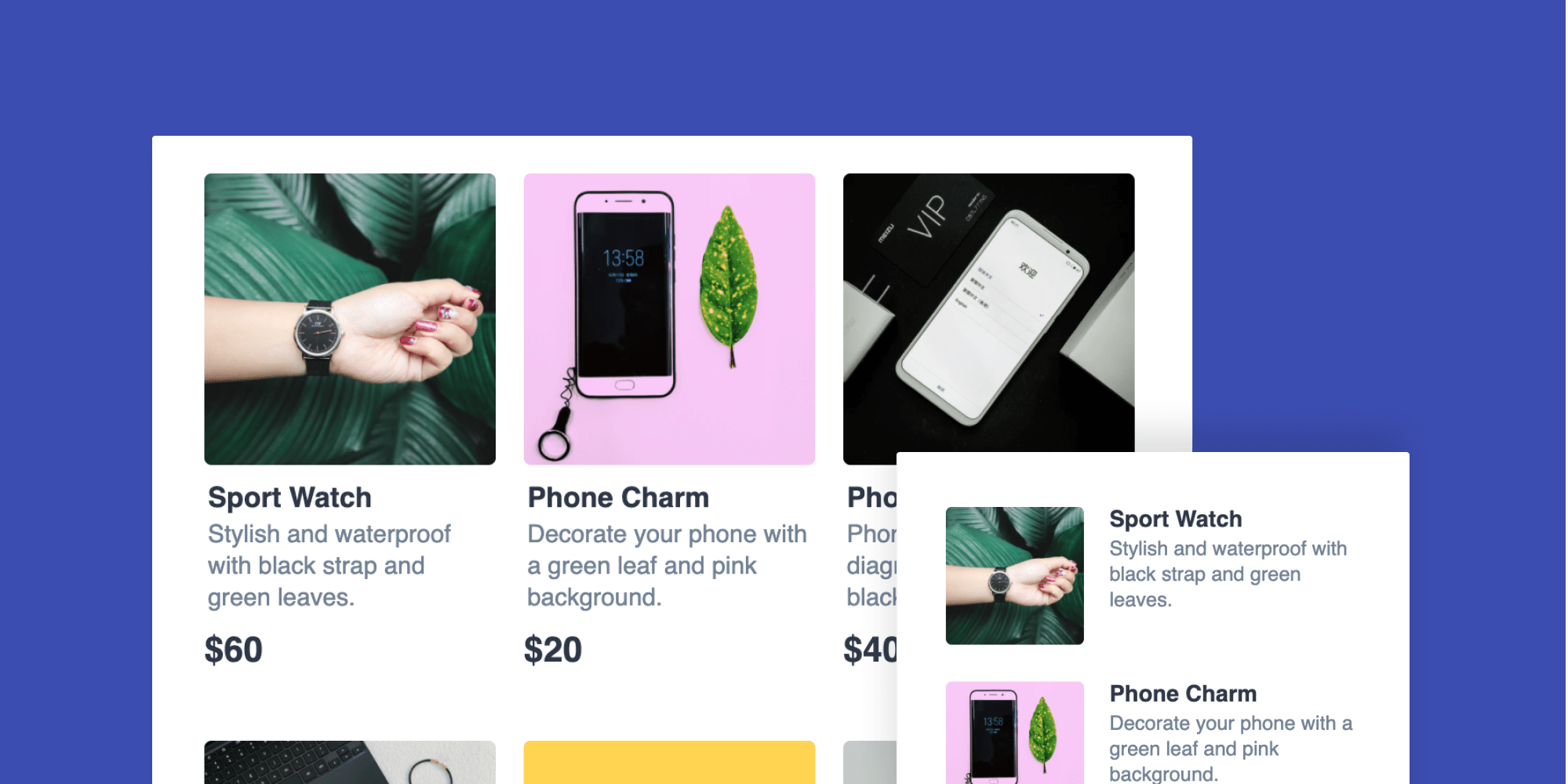1568x784 pixels.
Task: Click description 'Stylish and waterproof' in grid card
Action: pyautogui.click(x=329, y=534)
